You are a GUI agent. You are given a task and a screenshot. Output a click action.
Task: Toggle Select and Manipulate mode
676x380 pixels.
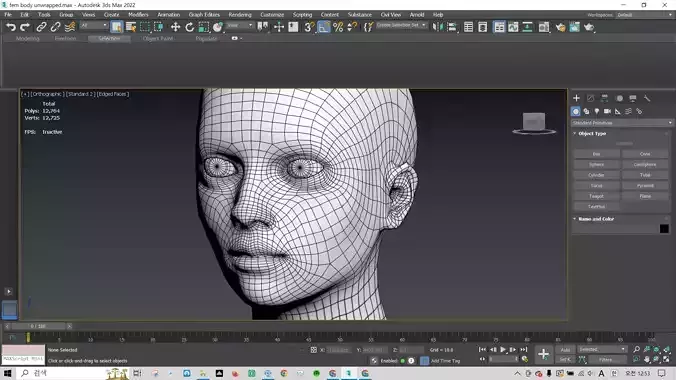tap(279, 27)
